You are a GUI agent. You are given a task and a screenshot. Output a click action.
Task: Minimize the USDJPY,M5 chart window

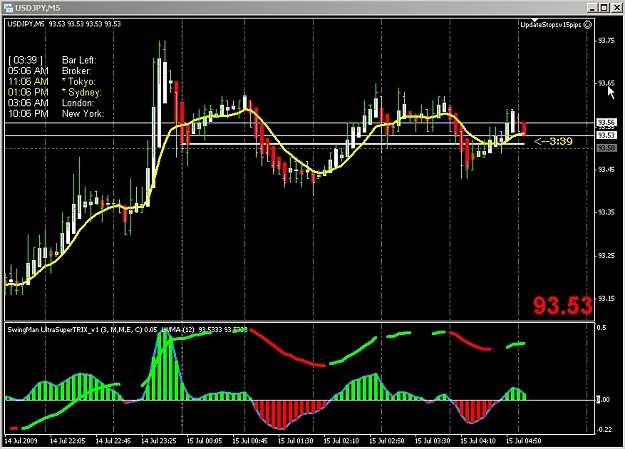coord(592,8)
